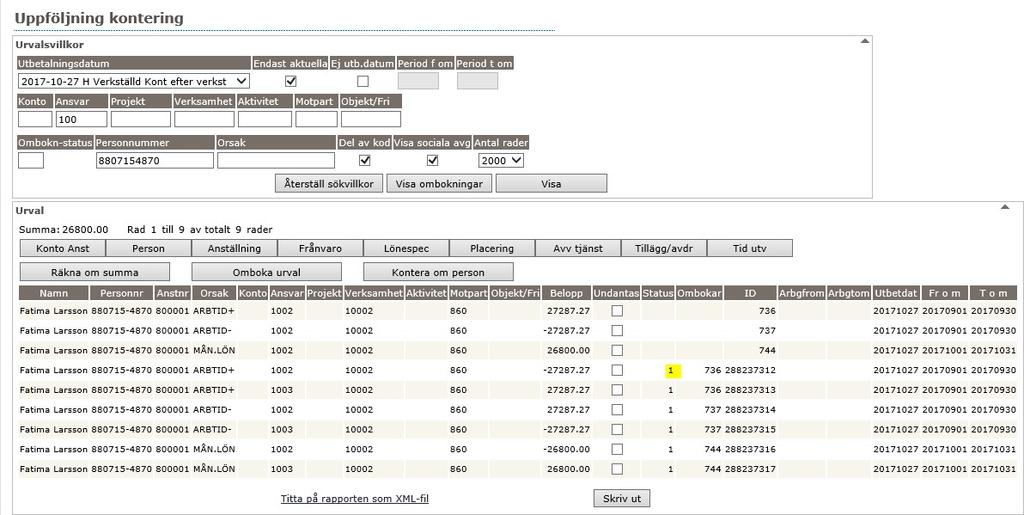Switch to the Lönespec tab
The image size is (1024, 515).
pos(406,248)
